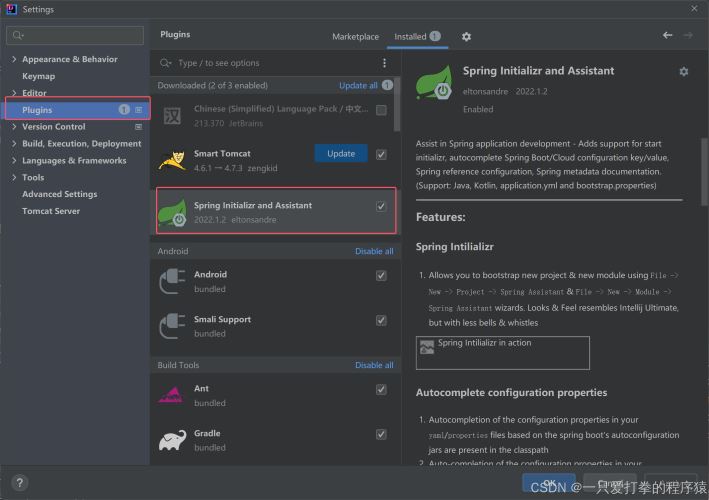Click the Spring Initializr detail gear icon

[x=684, y=71]
